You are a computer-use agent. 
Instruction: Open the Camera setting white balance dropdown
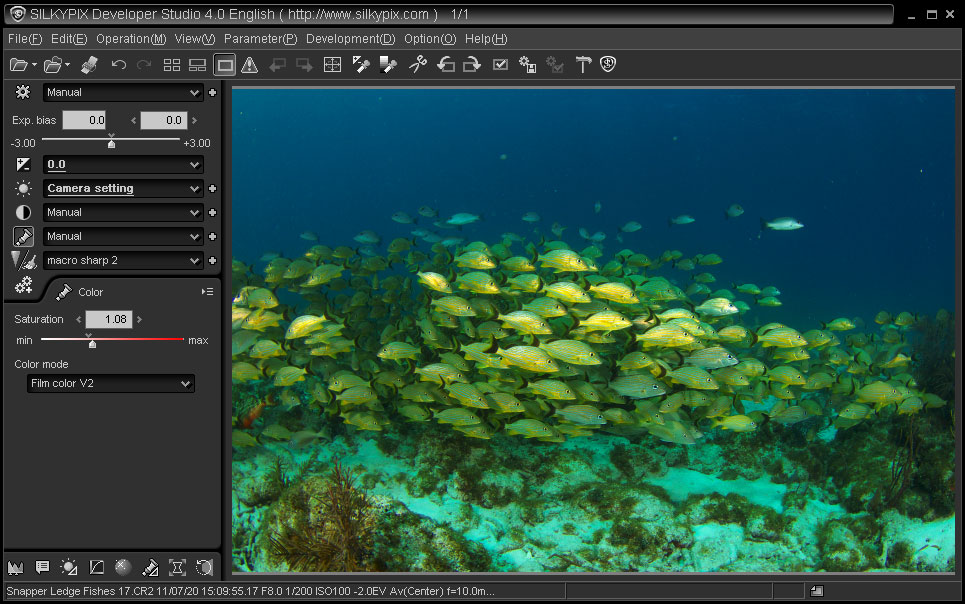(x=124, y=188)
